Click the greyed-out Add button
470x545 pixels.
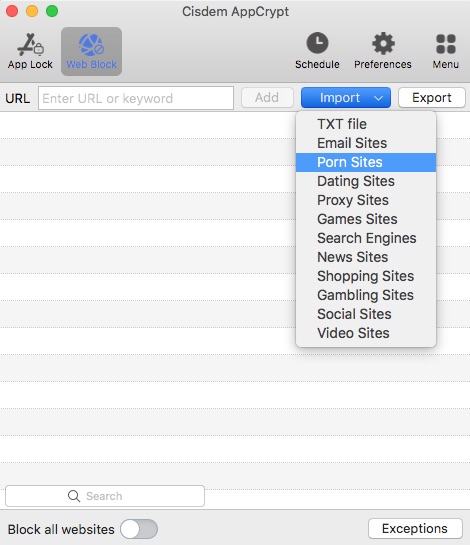click(267, 98)
